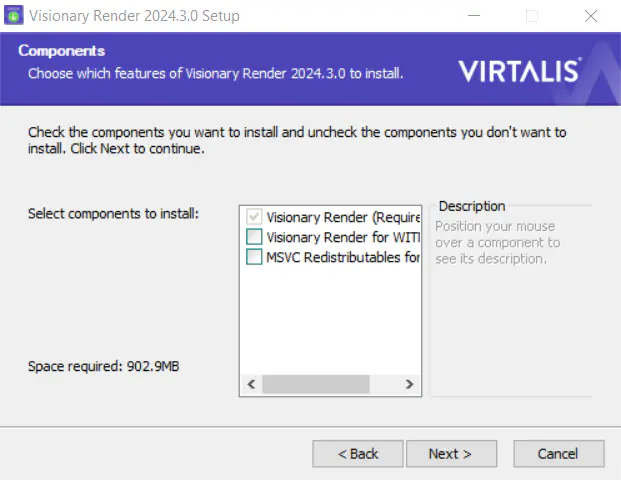This screenshot has height=480, width=621.
Task: Continue with the Next > button
Action: coord(451,453)
